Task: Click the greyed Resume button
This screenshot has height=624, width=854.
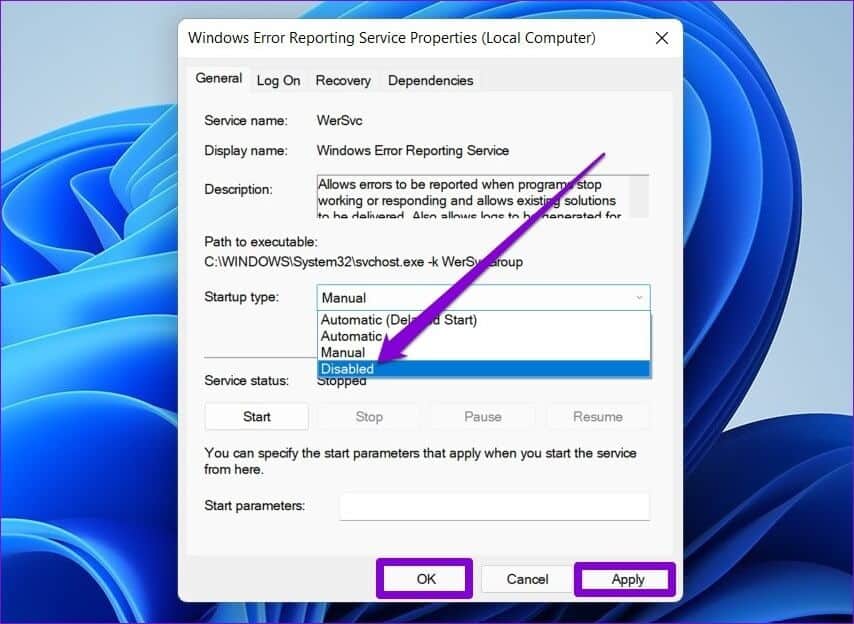Action: coord(597,417)
